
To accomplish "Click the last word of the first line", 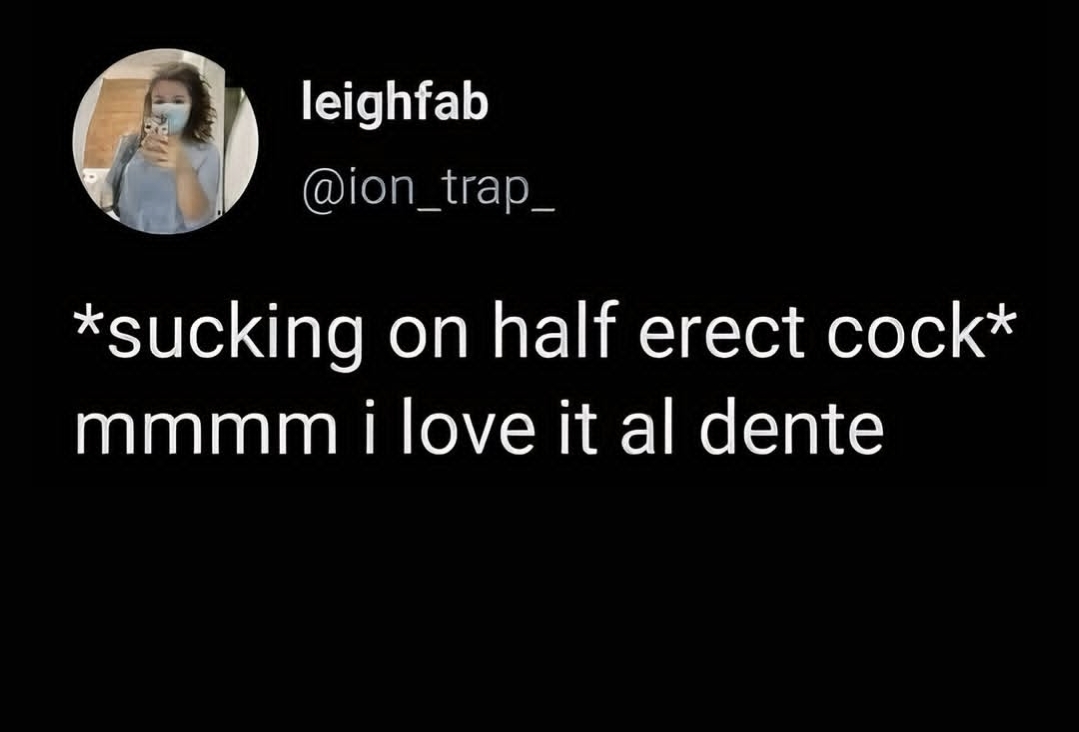I will click(899, 336).
